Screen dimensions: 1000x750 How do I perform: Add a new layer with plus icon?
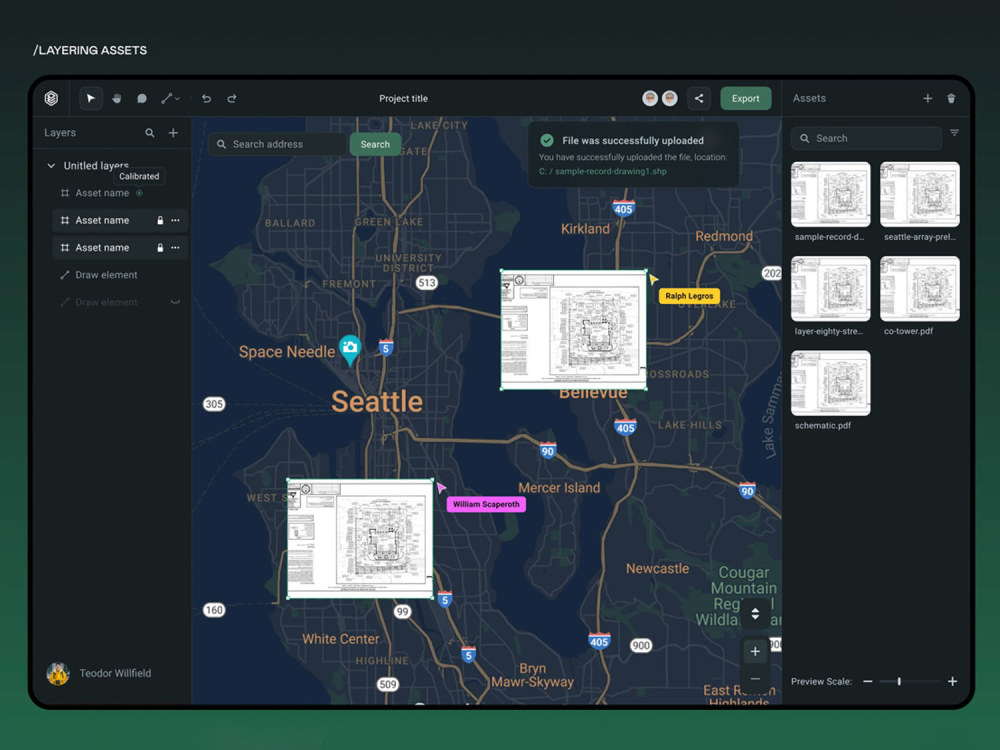click(173, 133)
